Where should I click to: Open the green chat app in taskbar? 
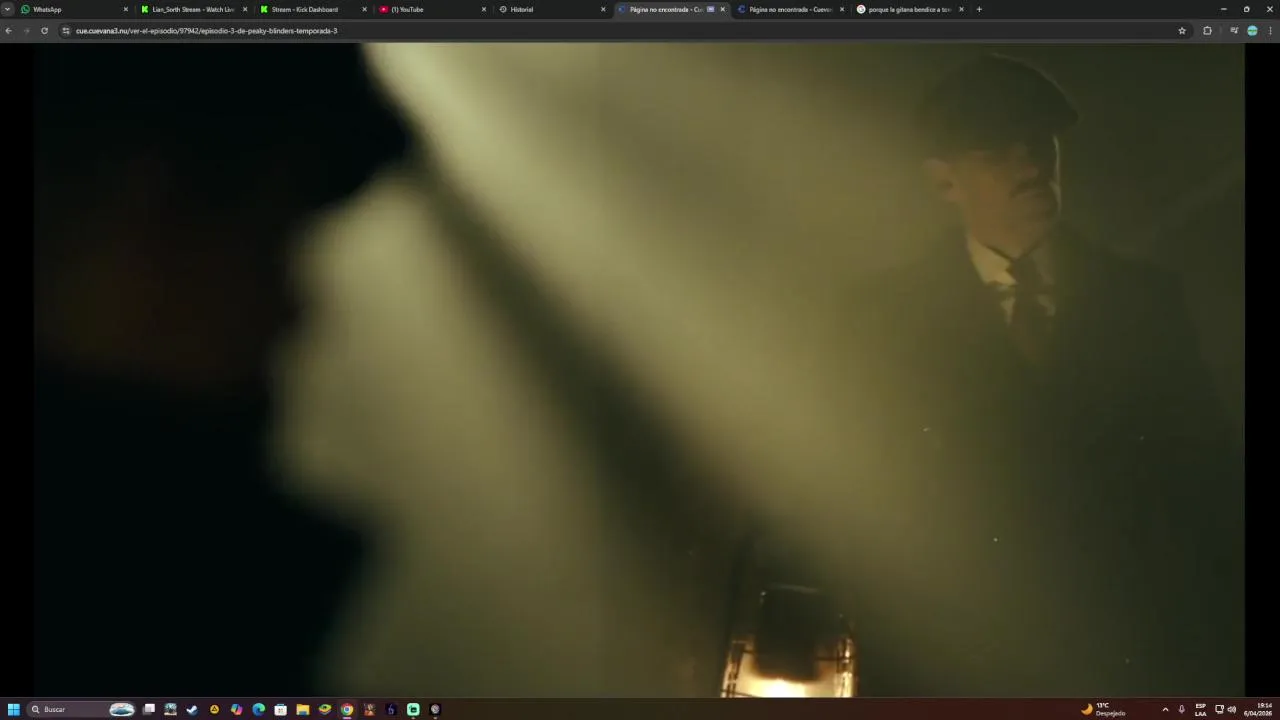point(413,709)
